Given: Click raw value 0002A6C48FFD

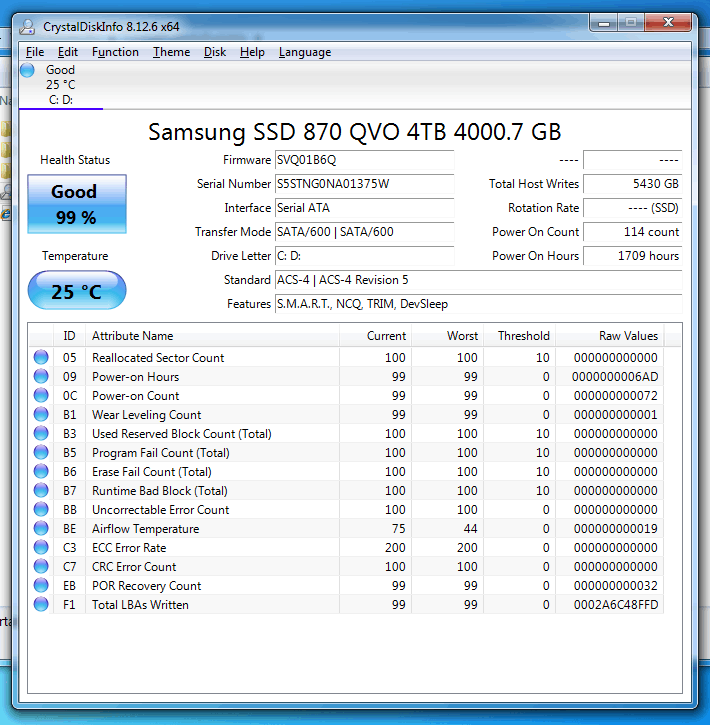Looking at the screenshot, I should click(616, 604).
